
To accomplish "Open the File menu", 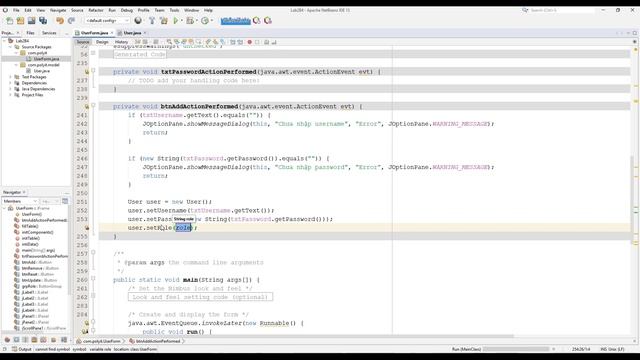I will (x=16, y=10).
